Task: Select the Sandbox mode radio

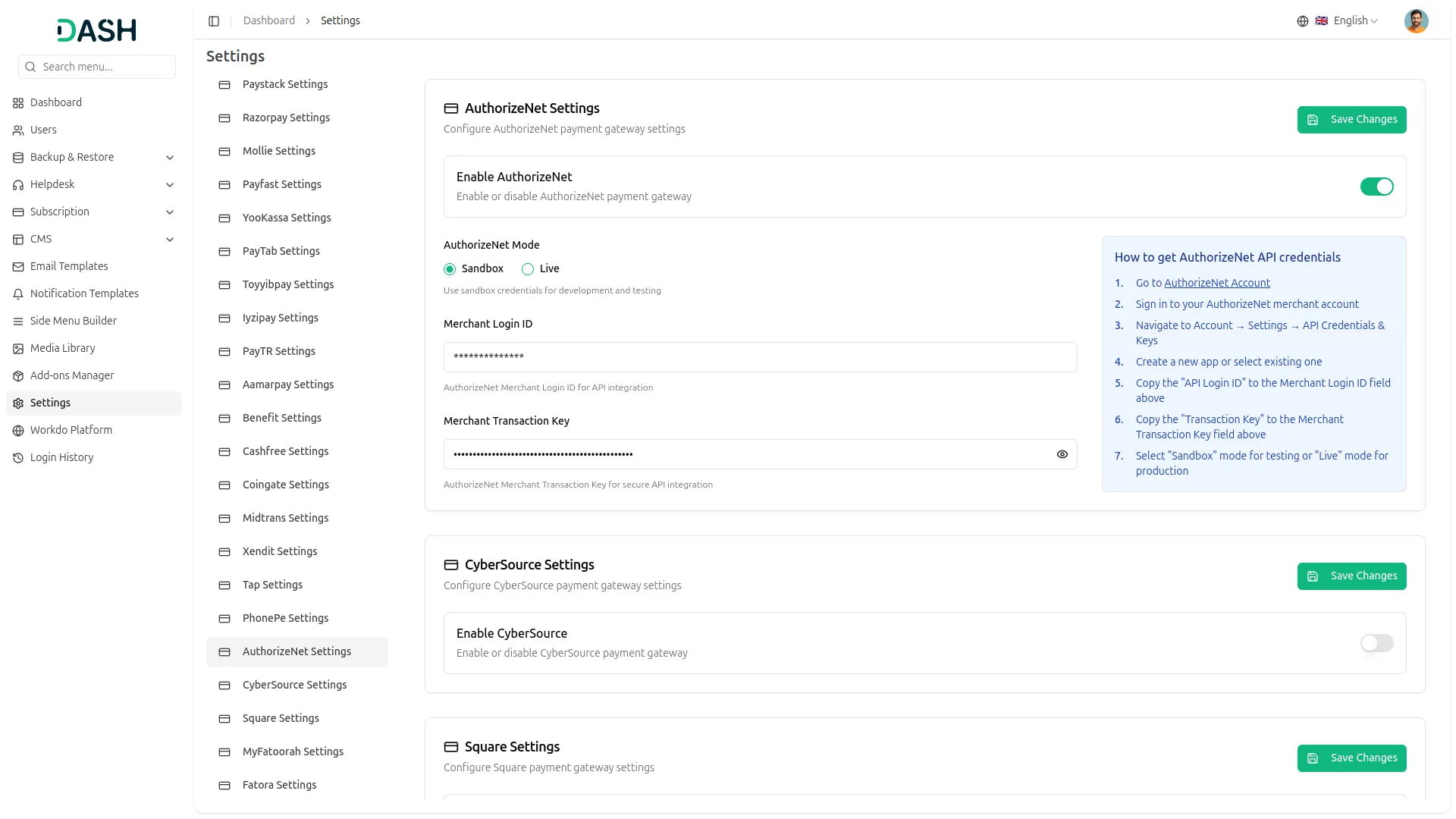Action: coord(450,269)
